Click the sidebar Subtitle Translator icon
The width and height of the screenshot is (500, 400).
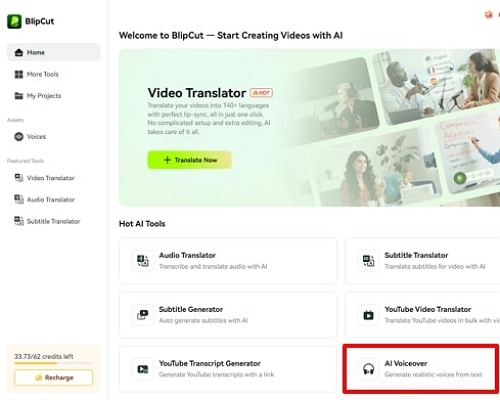[x=19, y=221]
